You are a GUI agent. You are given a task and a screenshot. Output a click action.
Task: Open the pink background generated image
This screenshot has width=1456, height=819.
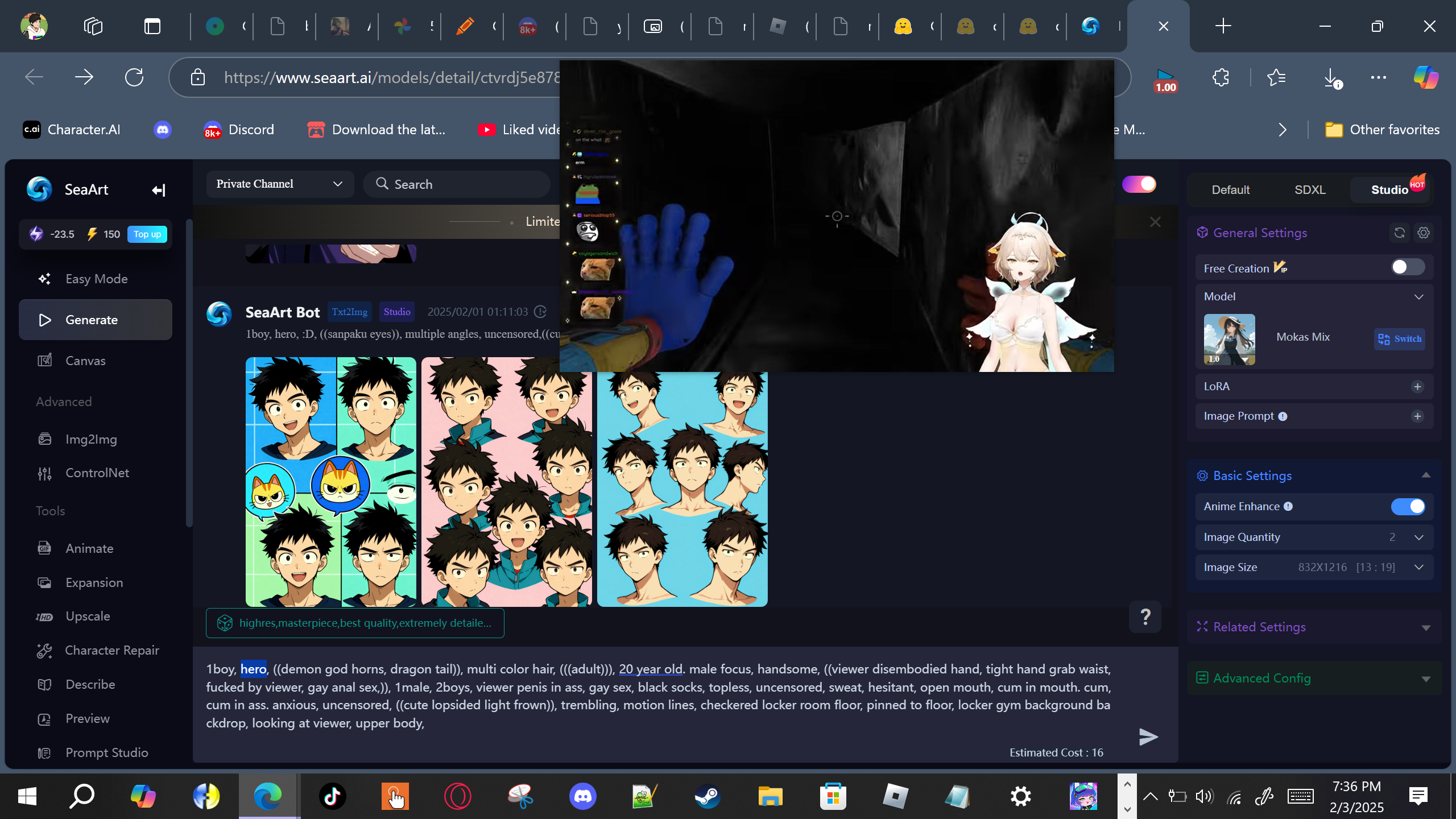506,482
